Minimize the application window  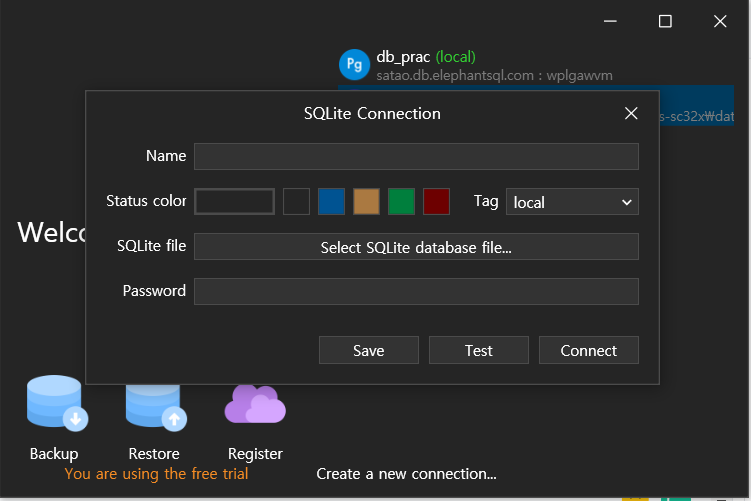pyautogui.click(x=610, y=21)
